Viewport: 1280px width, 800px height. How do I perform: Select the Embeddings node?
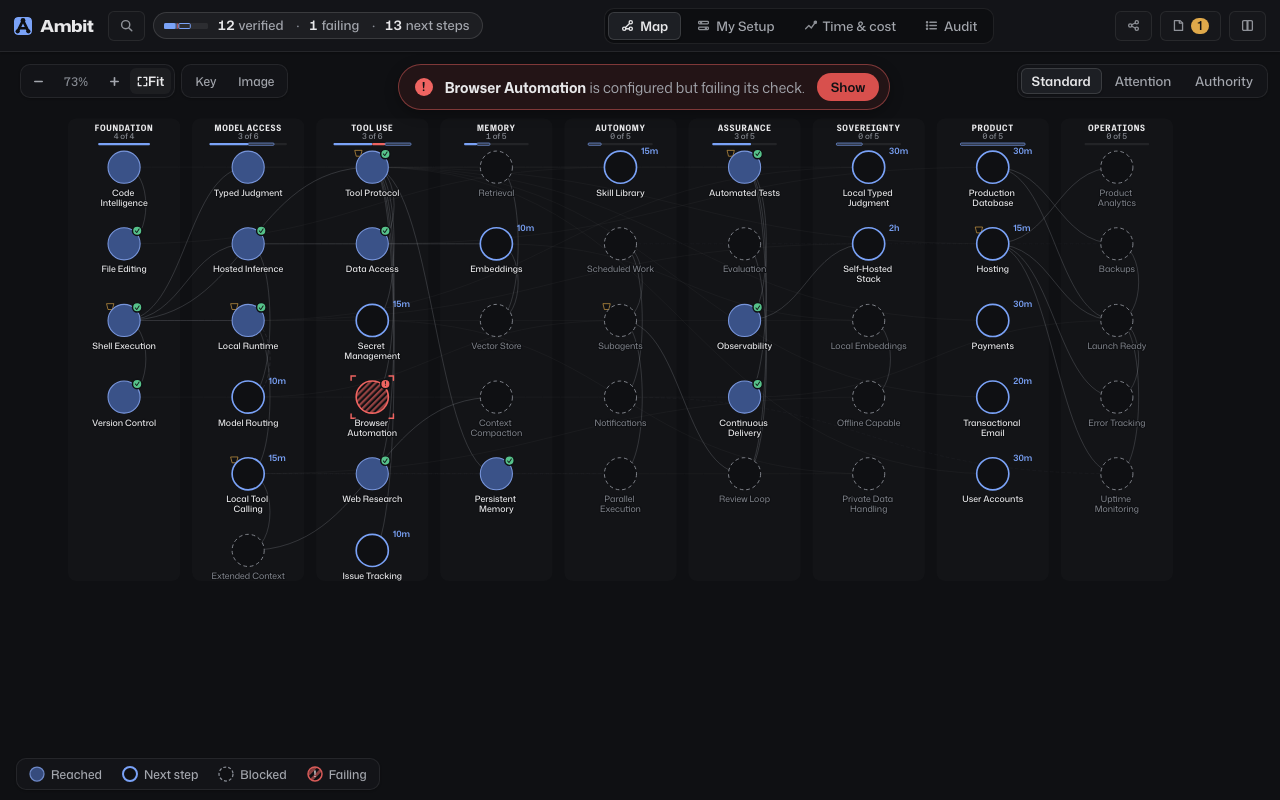pos(496,244)
